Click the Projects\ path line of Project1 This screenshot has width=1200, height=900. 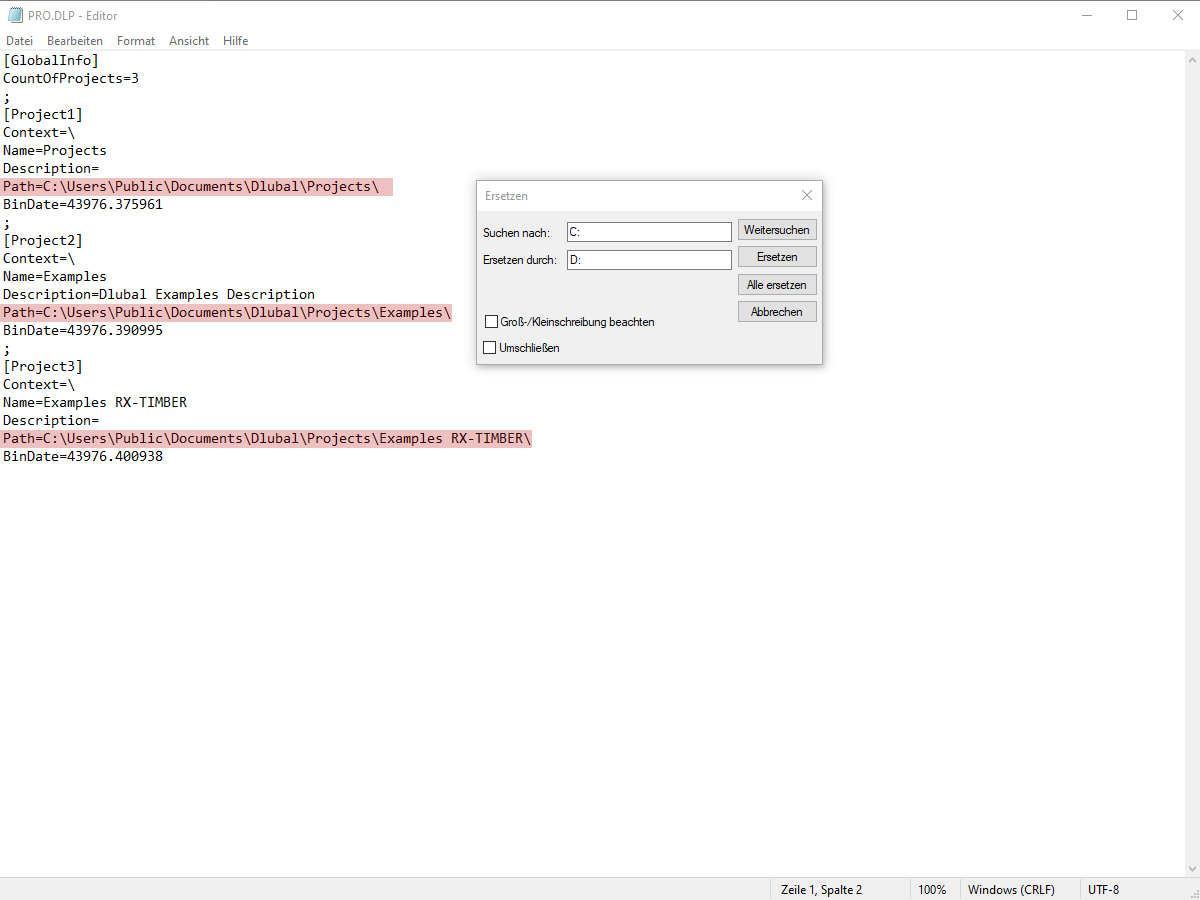pyautogui.click(x=197, y=186)
